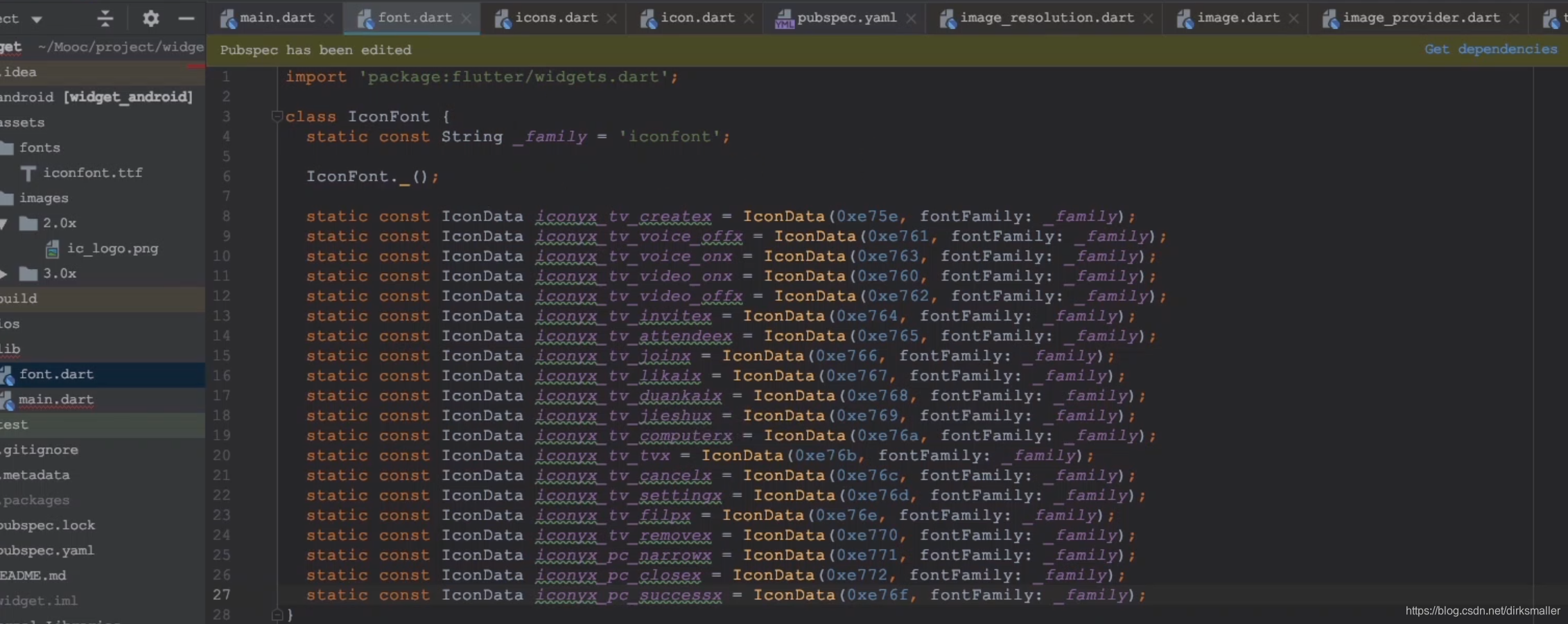Click the Dart file icon on icons.dart tab
The width and height of the screenshot is (1568, 624).
point(503,19)
